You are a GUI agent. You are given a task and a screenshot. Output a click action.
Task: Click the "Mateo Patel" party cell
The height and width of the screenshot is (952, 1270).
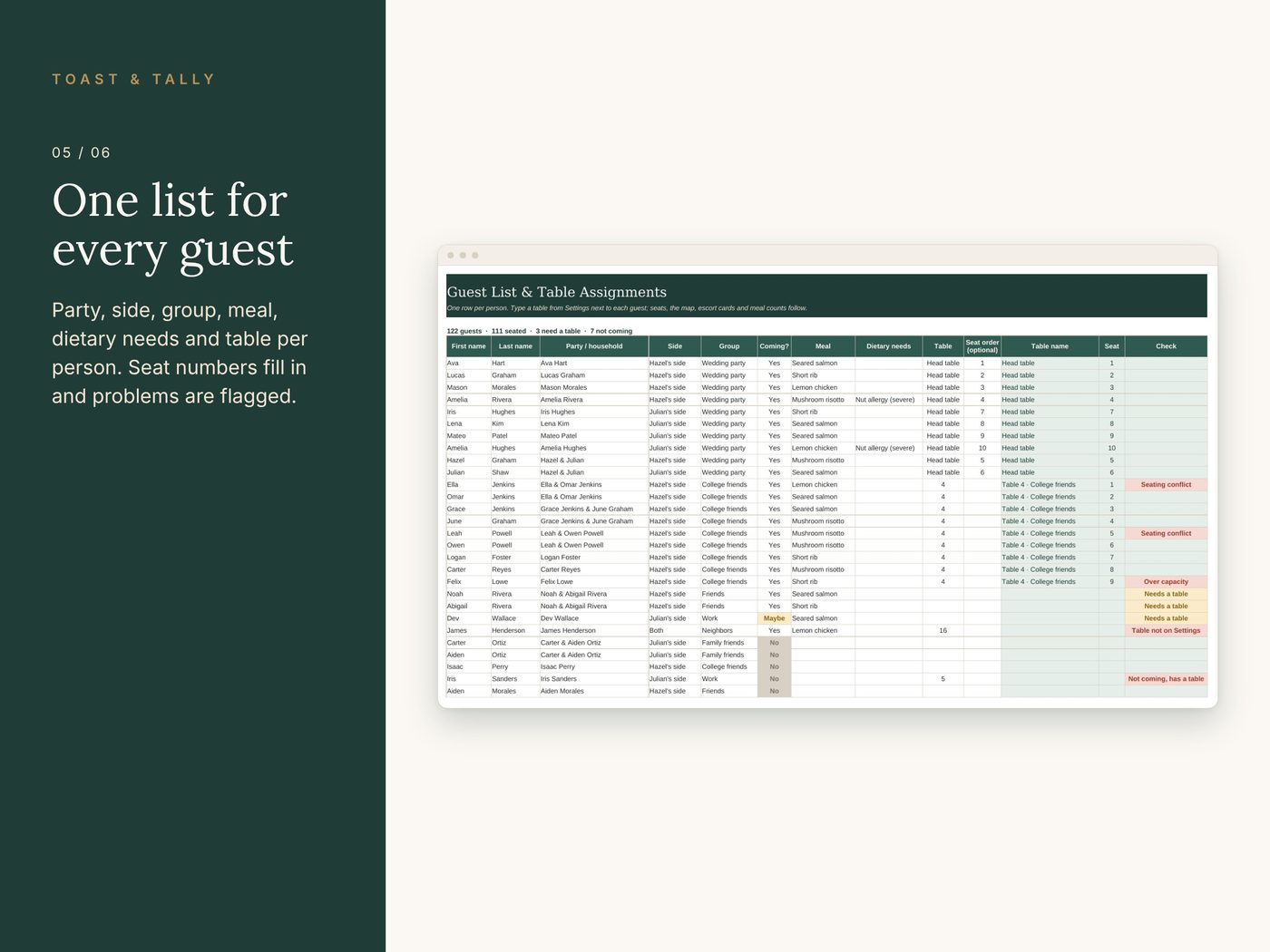(x=594, y=436)
